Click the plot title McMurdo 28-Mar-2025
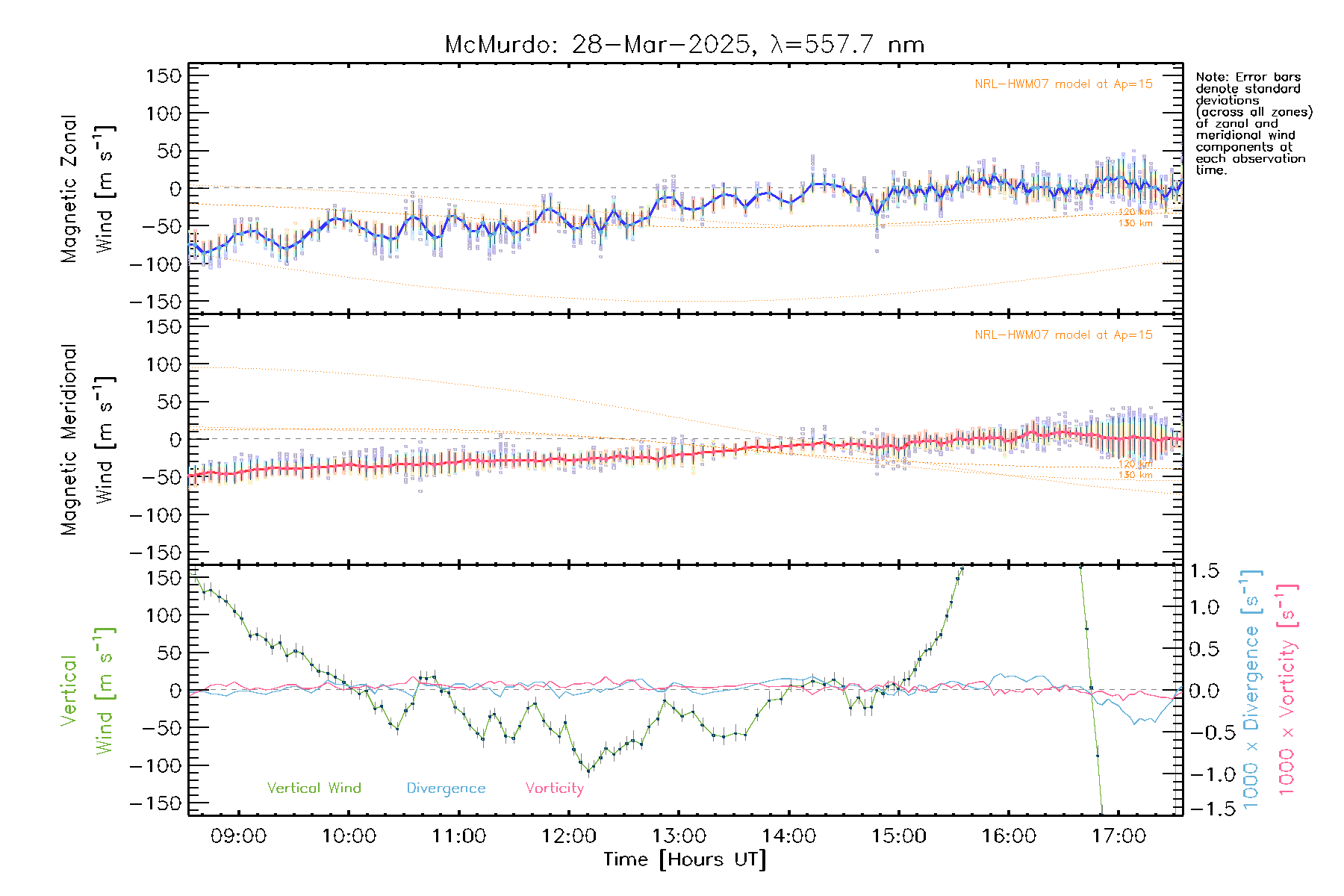This screenshot has height=896, width=1344. click(684, 45)
